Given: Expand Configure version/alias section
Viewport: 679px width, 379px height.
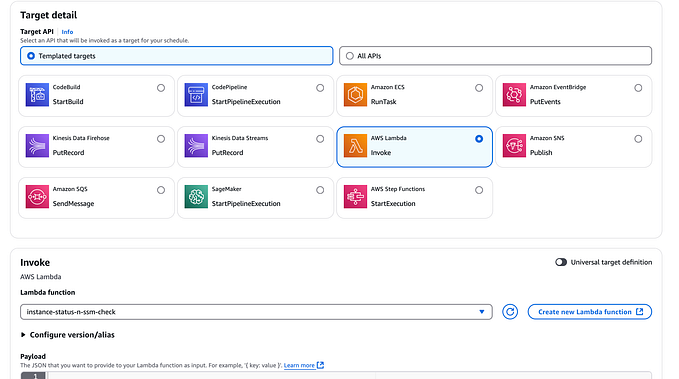Looking at the screenshot, I should 68,335.
